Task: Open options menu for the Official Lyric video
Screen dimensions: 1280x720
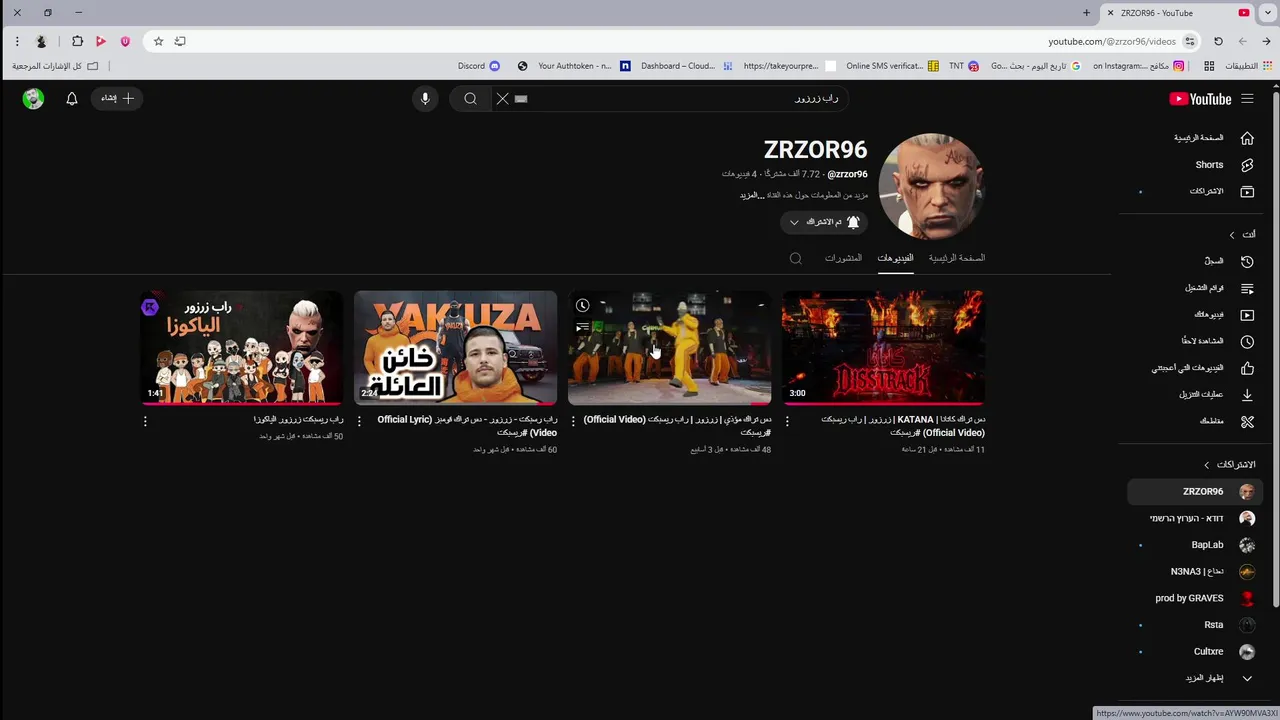Action: (x=359, y=421)
